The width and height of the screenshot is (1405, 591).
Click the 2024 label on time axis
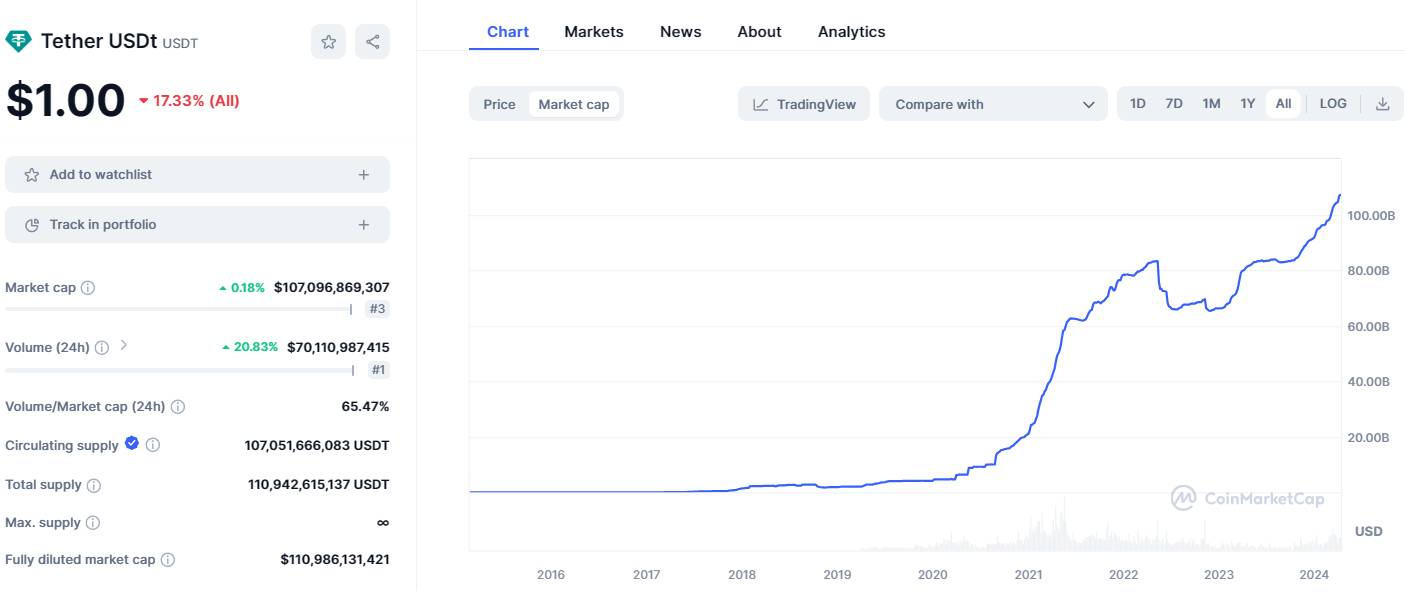(x=1314, y=575)
